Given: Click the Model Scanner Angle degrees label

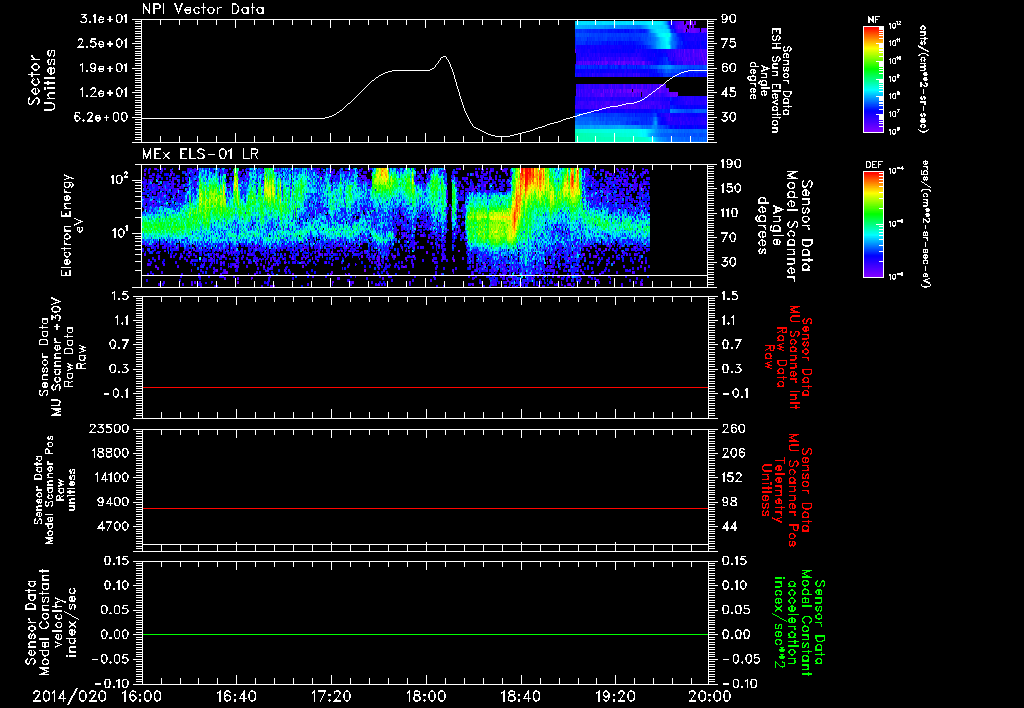Looking at the screenshot, I should pos(784,226).
